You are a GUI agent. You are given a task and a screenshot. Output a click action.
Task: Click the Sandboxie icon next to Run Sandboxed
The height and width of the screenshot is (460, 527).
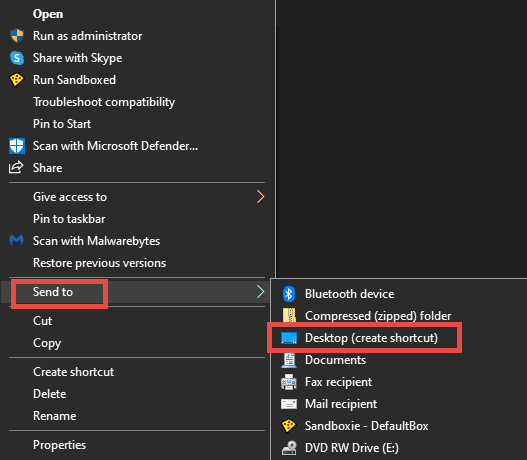point(16,80)
